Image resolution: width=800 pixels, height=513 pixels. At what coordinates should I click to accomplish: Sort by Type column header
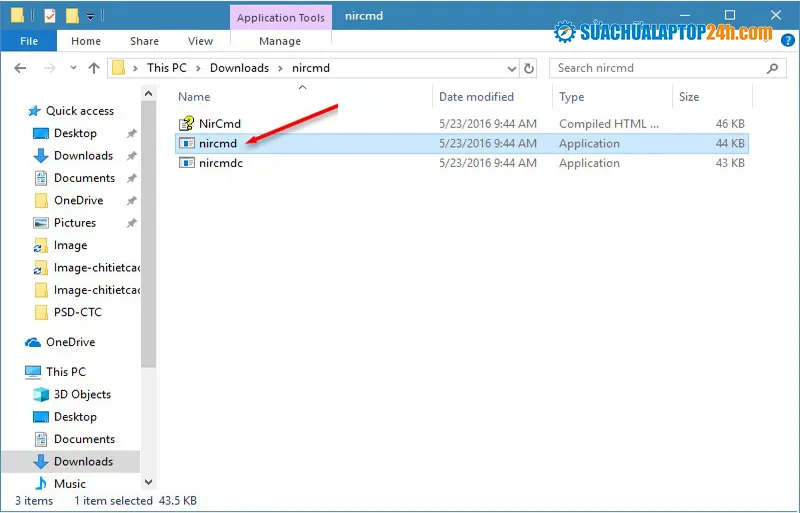pyautogui.click(x=571, y=97)
